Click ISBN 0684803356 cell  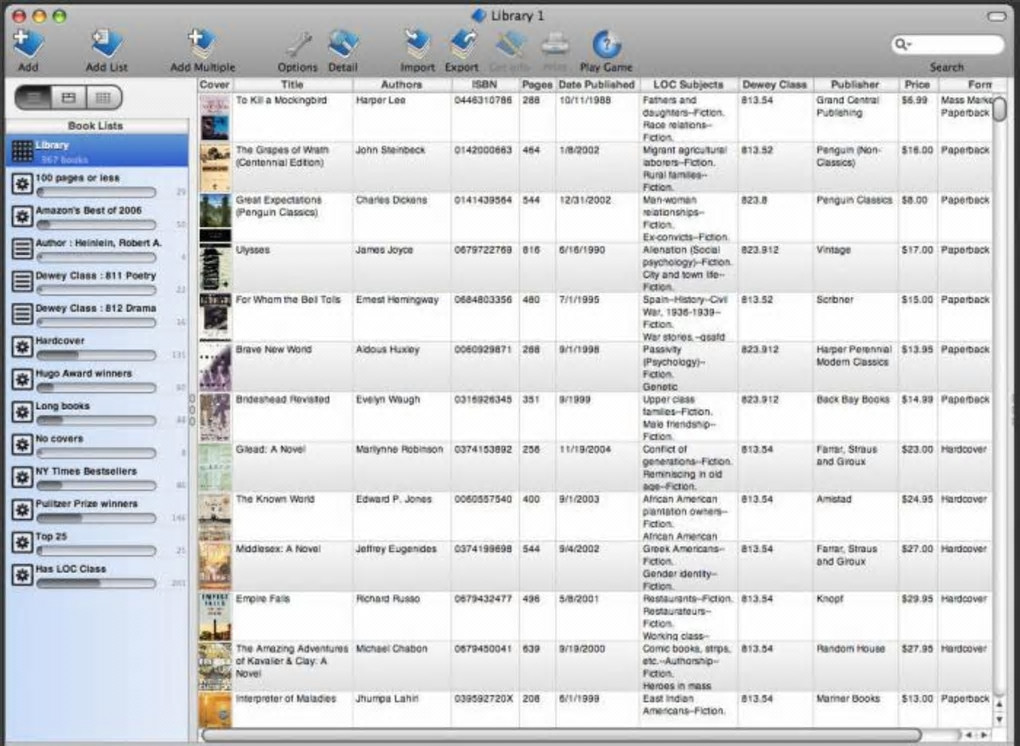click(485, 317)
